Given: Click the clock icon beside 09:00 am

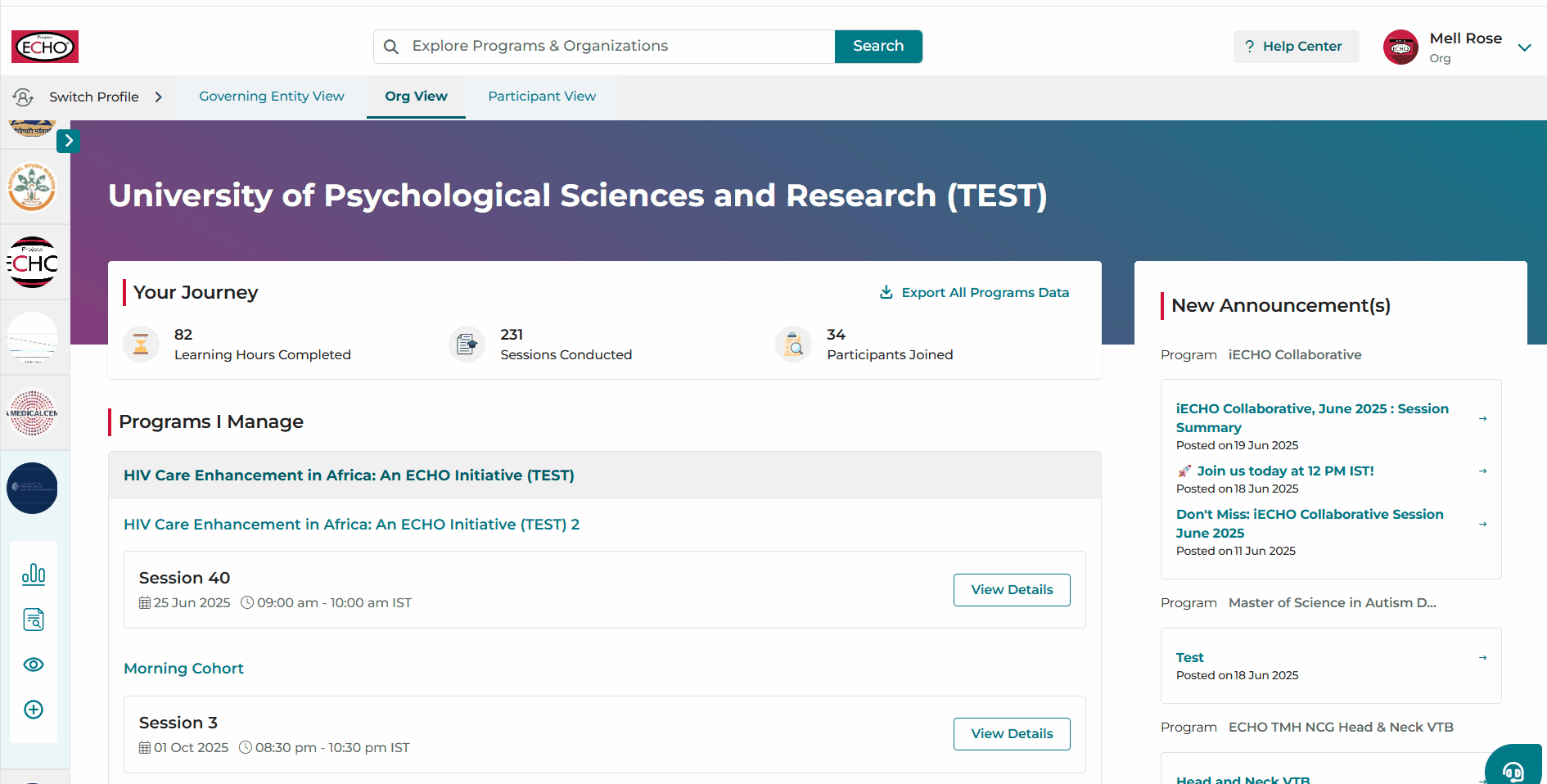Looking at the screenshot, I should pos(247,603).
